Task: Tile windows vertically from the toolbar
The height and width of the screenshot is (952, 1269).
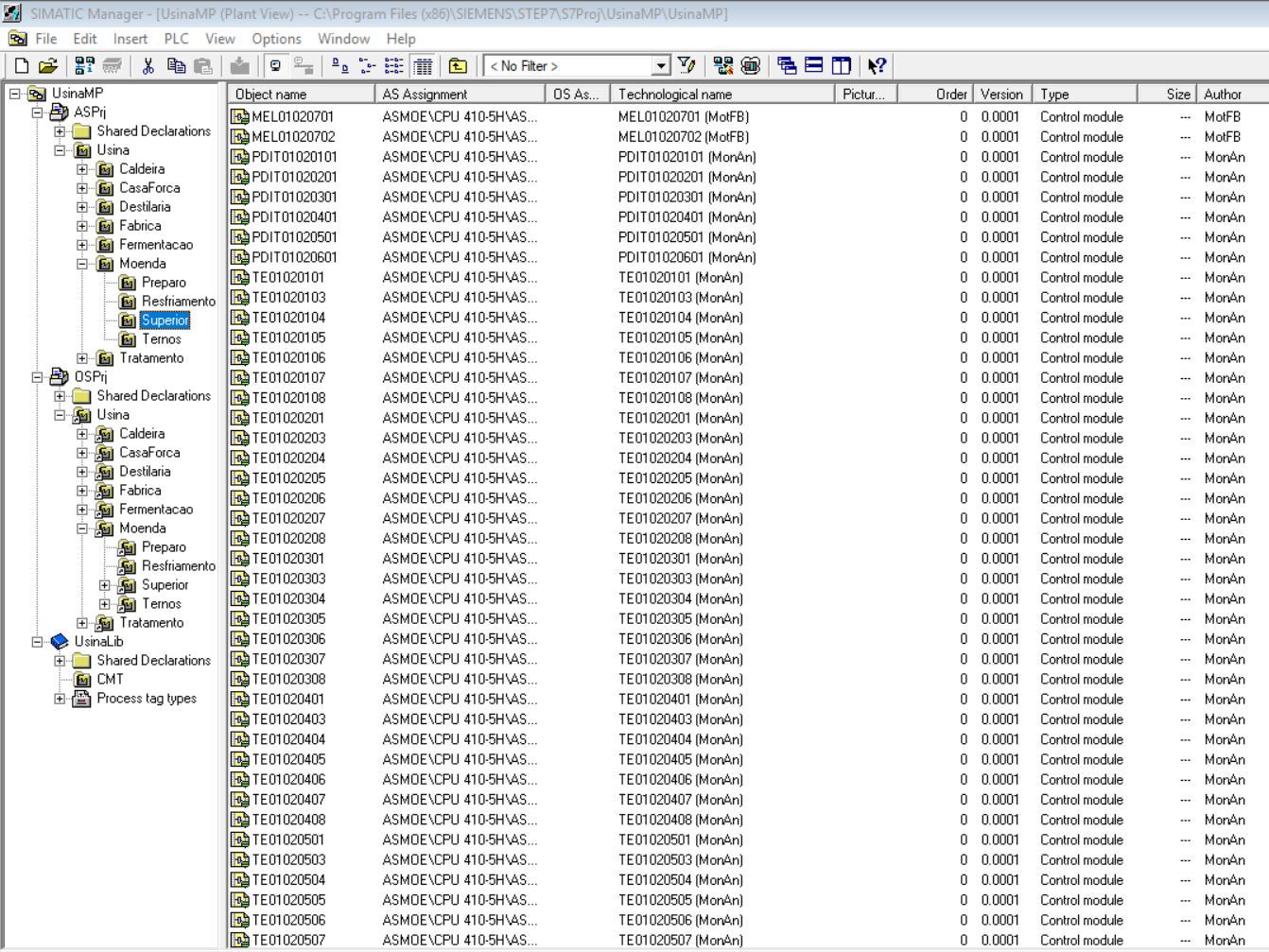Action: click(x=842, y=66)
